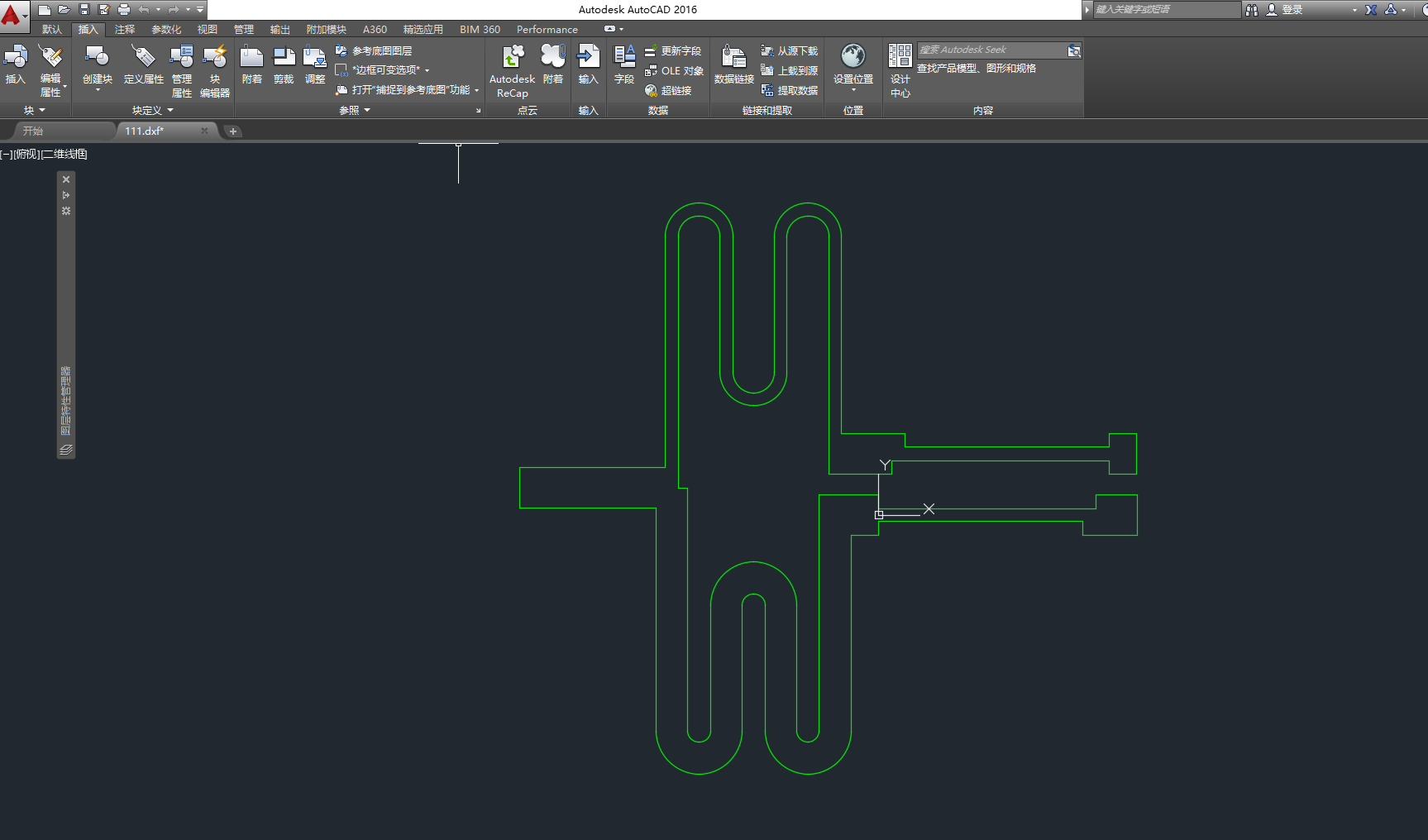Image resolution: width=1428 pixels, height=840 pixels.
Task: Open 设计中心 (Design Center)
Action: click(900, 71)
